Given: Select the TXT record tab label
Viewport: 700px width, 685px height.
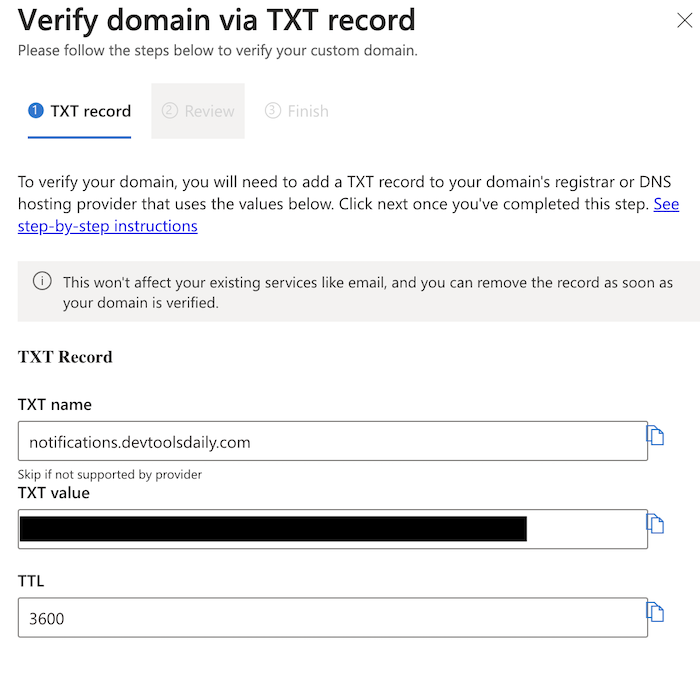Looking at the screenshot, I should point(91,111).
